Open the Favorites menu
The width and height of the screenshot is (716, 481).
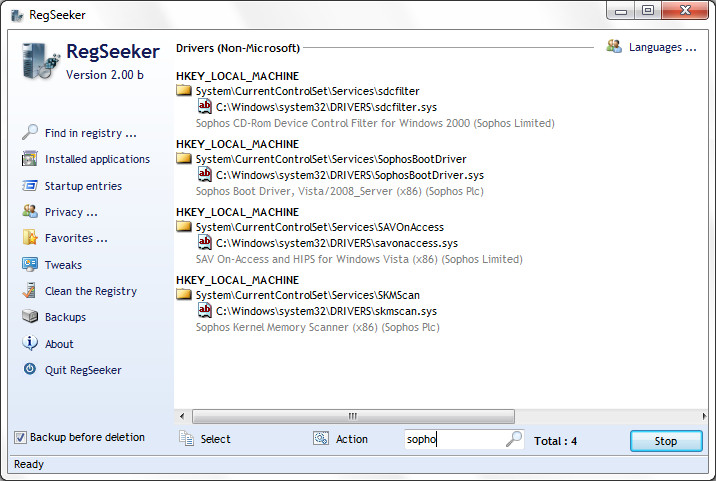pyautogui.click(x=76, y=238)
